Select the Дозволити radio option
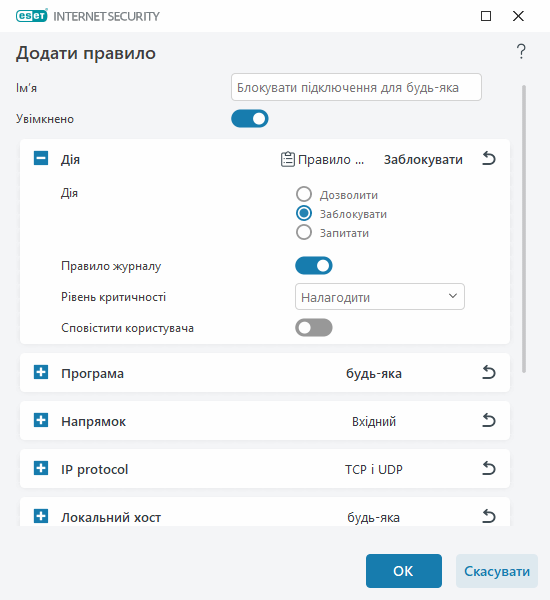Image resolution: width=550 pixels, height=600 pixels. click(x=304, y=194)
